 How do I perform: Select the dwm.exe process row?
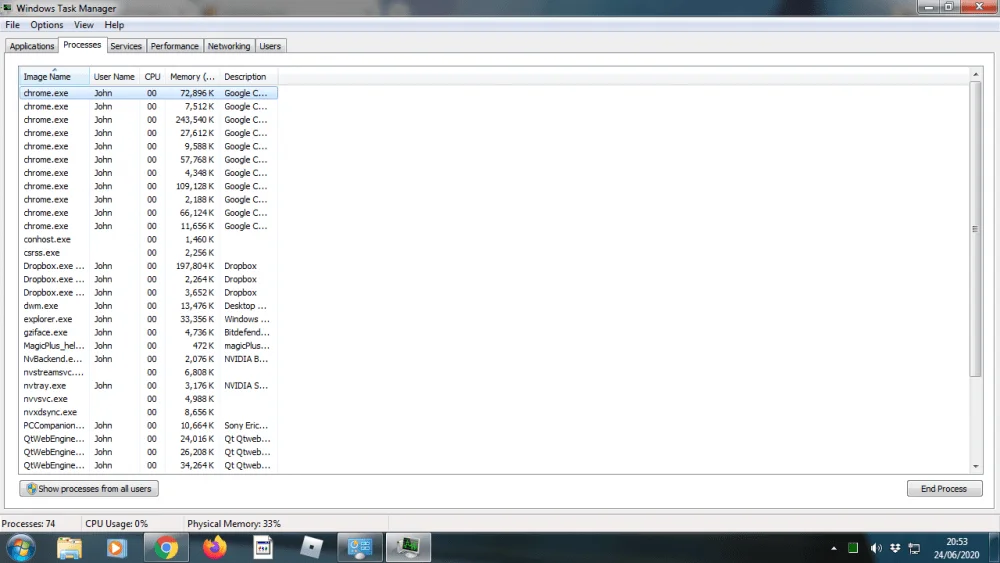click(x=148, y=306)
